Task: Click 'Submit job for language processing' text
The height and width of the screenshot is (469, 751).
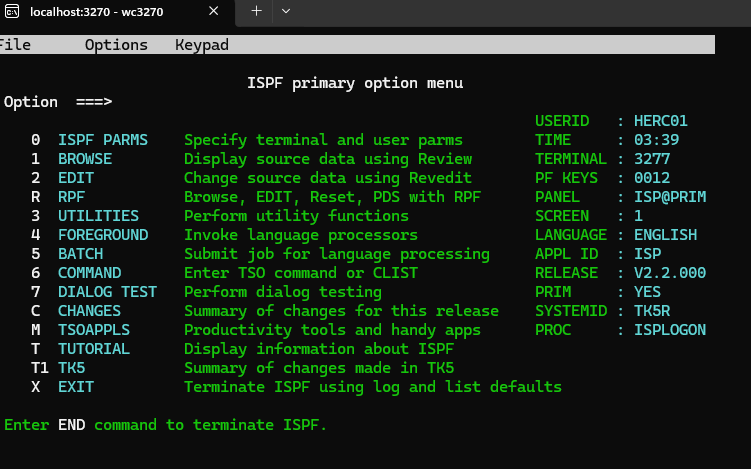Action: tap(337, 254)
